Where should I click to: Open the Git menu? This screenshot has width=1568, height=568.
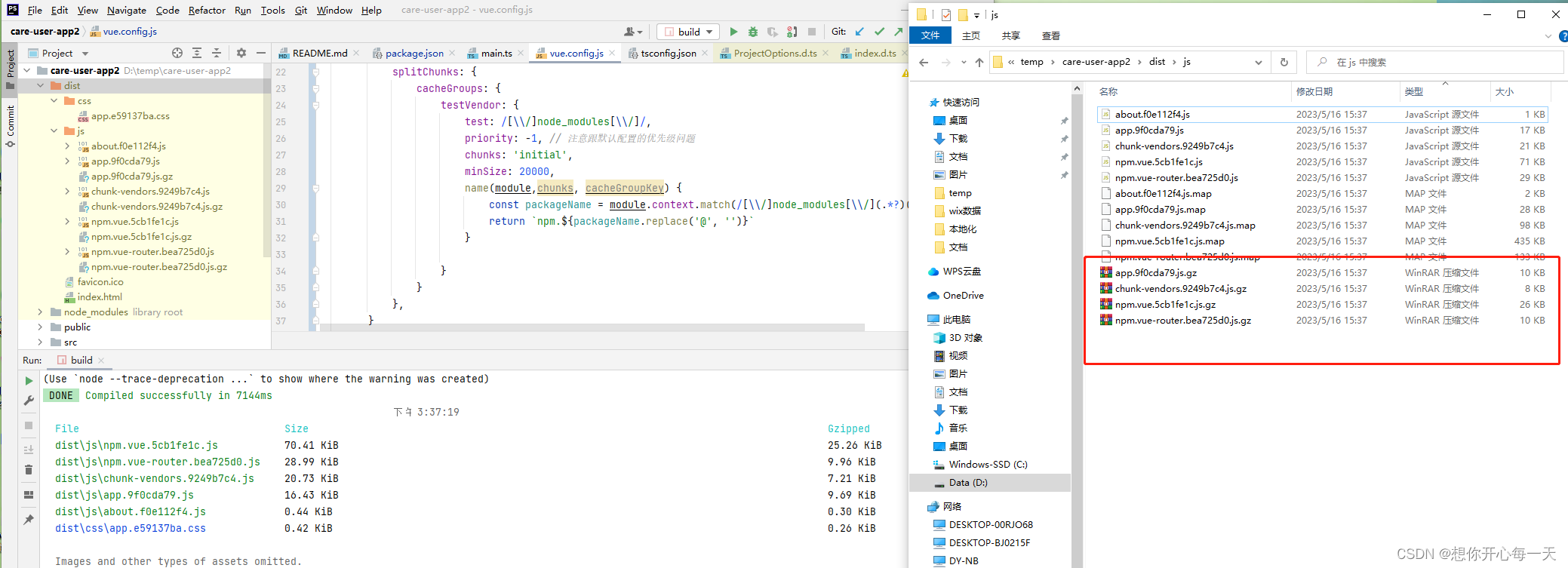coord(301,10)
